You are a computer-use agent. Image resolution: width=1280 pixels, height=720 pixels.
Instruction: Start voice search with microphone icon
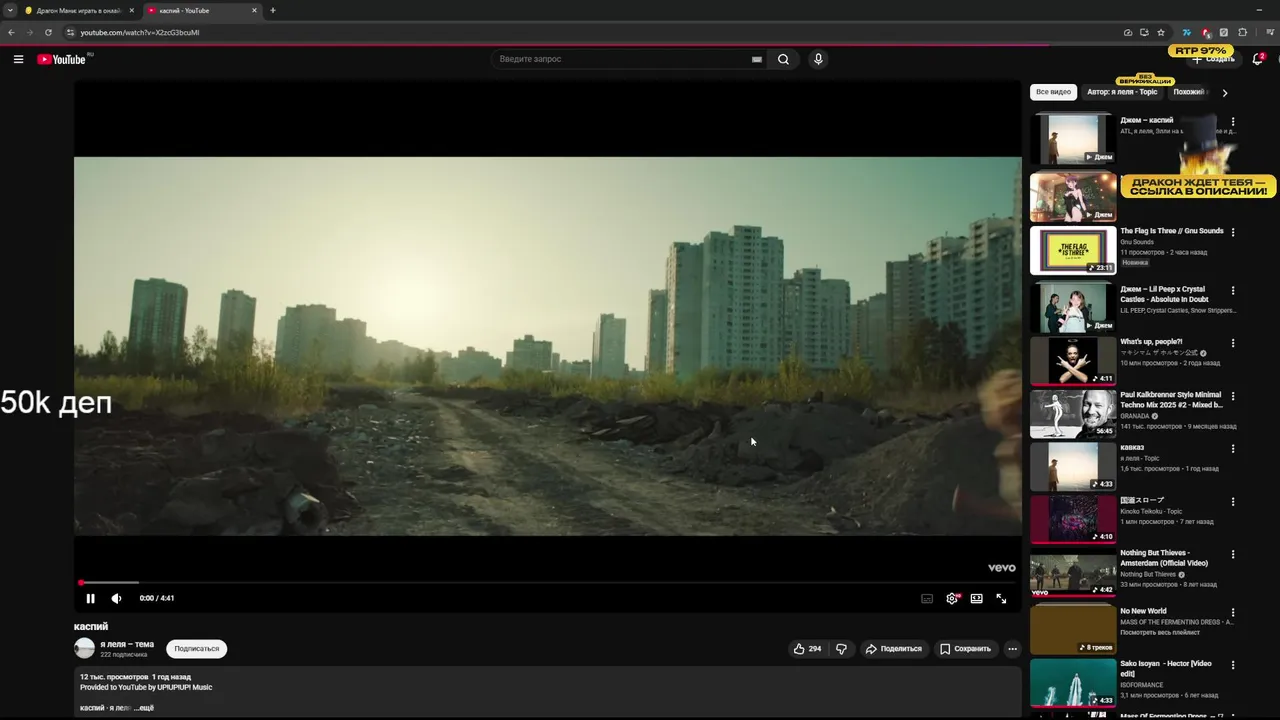818,59
